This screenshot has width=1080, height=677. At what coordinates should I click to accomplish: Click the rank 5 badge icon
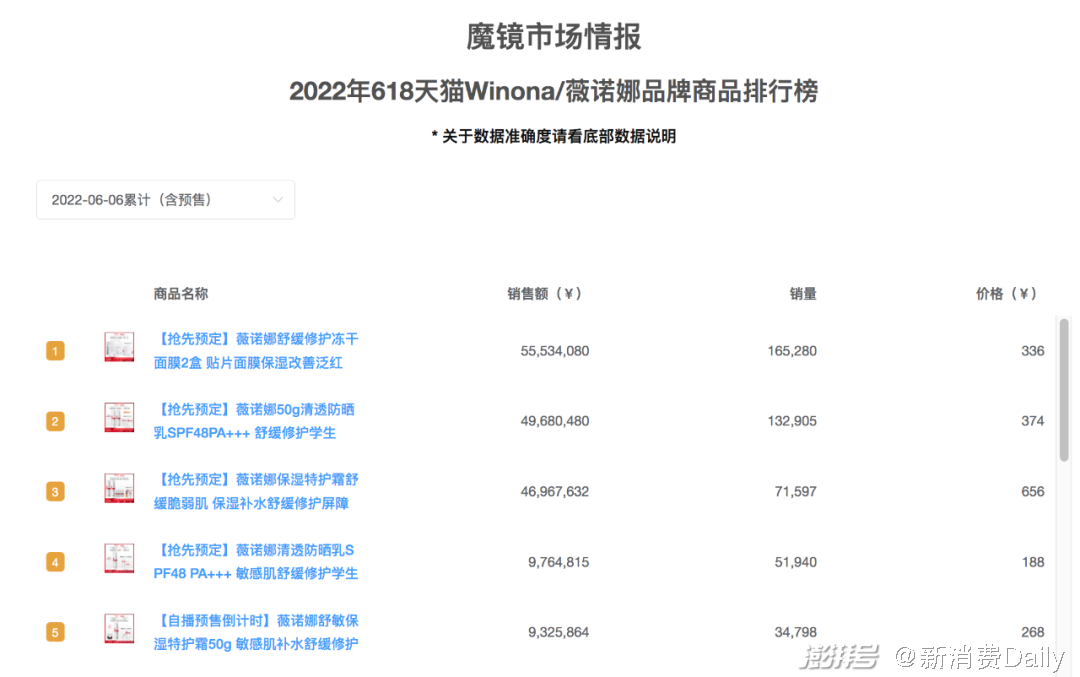point(55,632)
